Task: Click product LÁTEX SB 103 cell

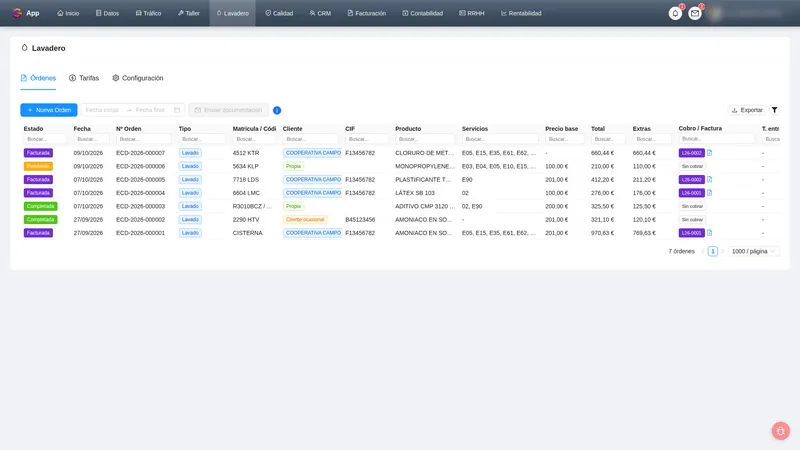Action: click(x=415, y=193)
